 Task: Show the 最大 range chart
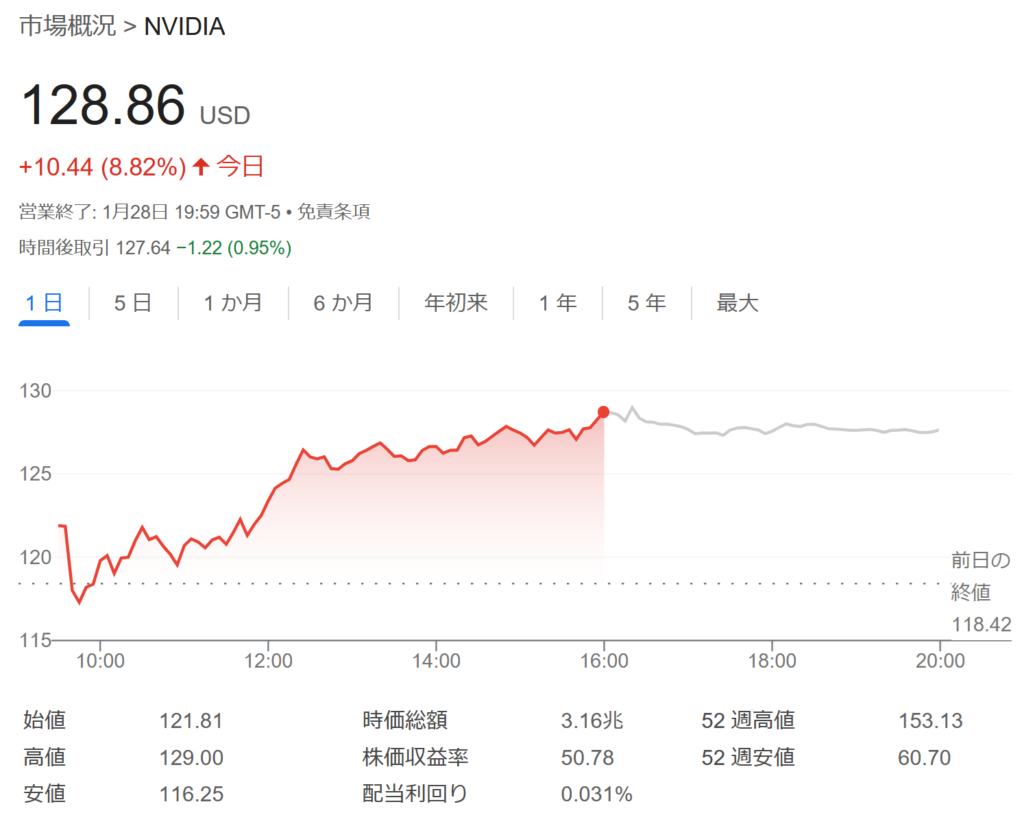click(738, 302)
